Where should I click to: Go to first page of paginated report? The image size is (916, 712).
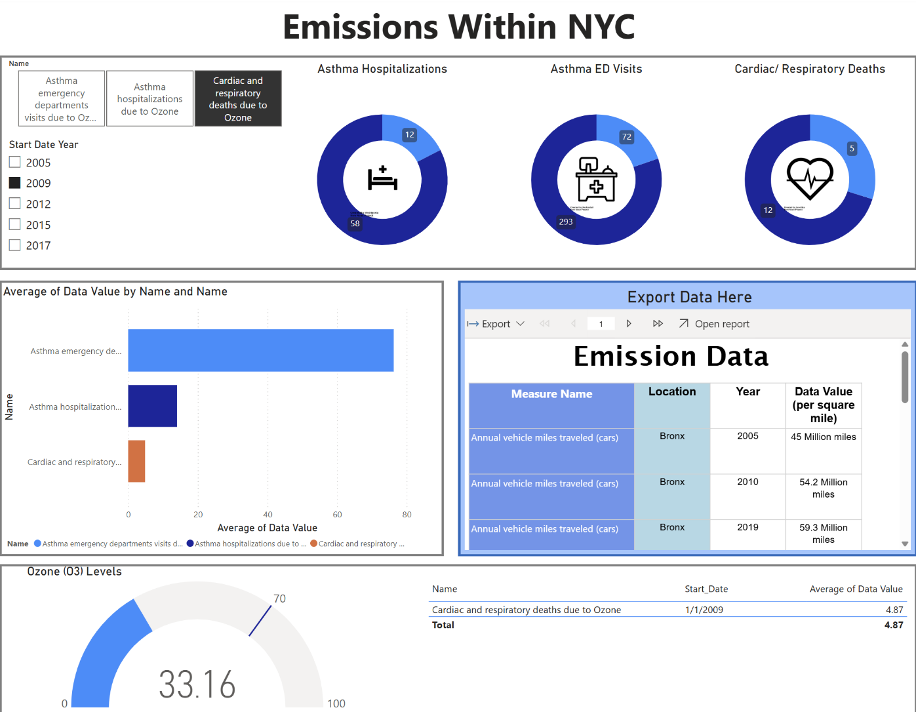[544, 324]
